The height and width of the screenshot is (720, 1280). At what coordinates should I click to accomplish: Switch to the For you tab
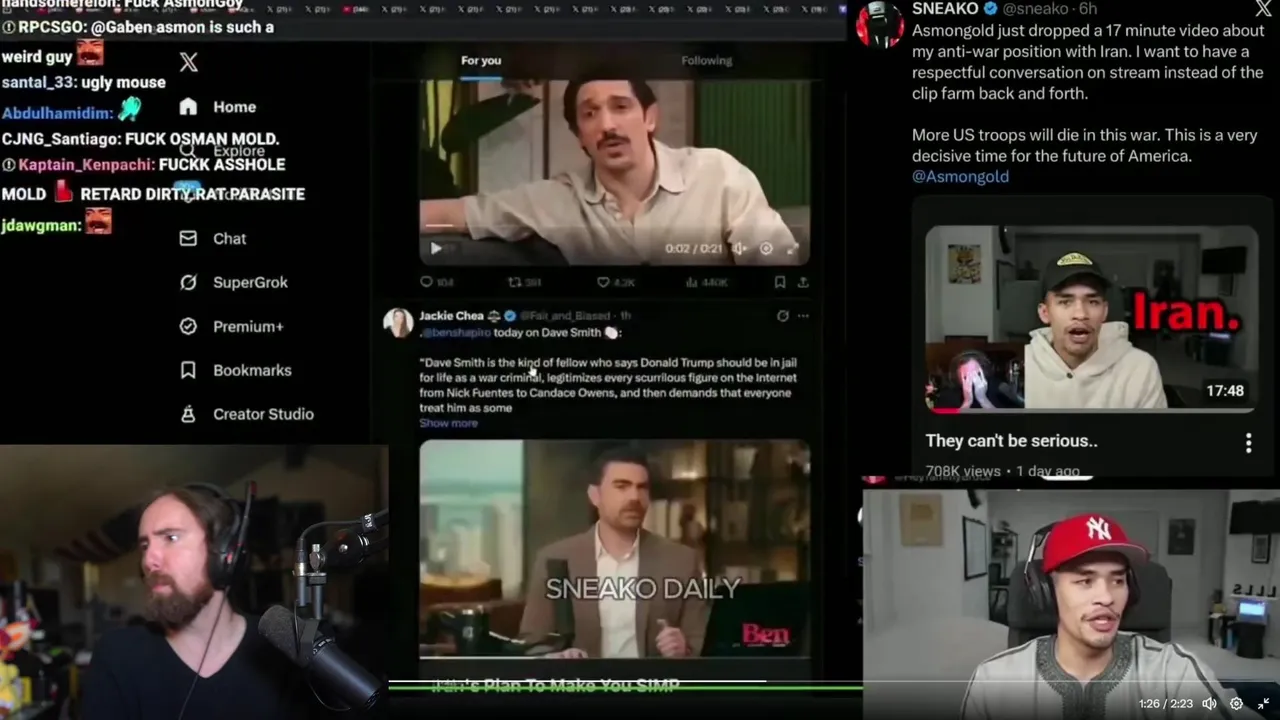[481, 61]
